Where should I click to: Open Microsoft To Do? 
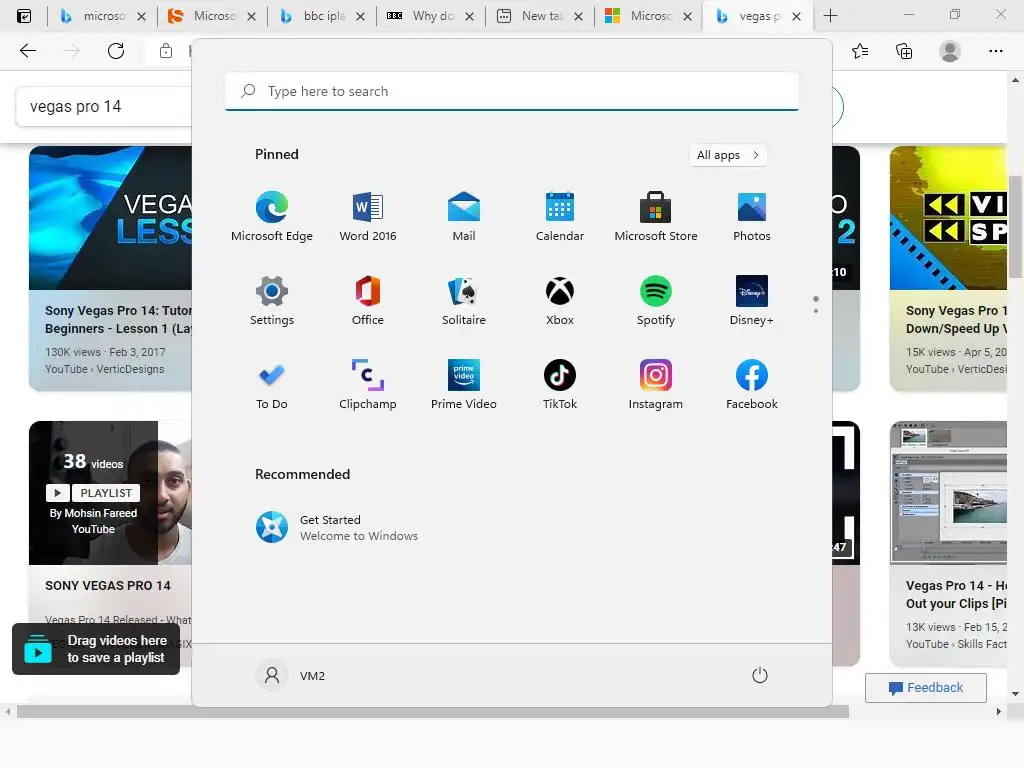(272, 385)
